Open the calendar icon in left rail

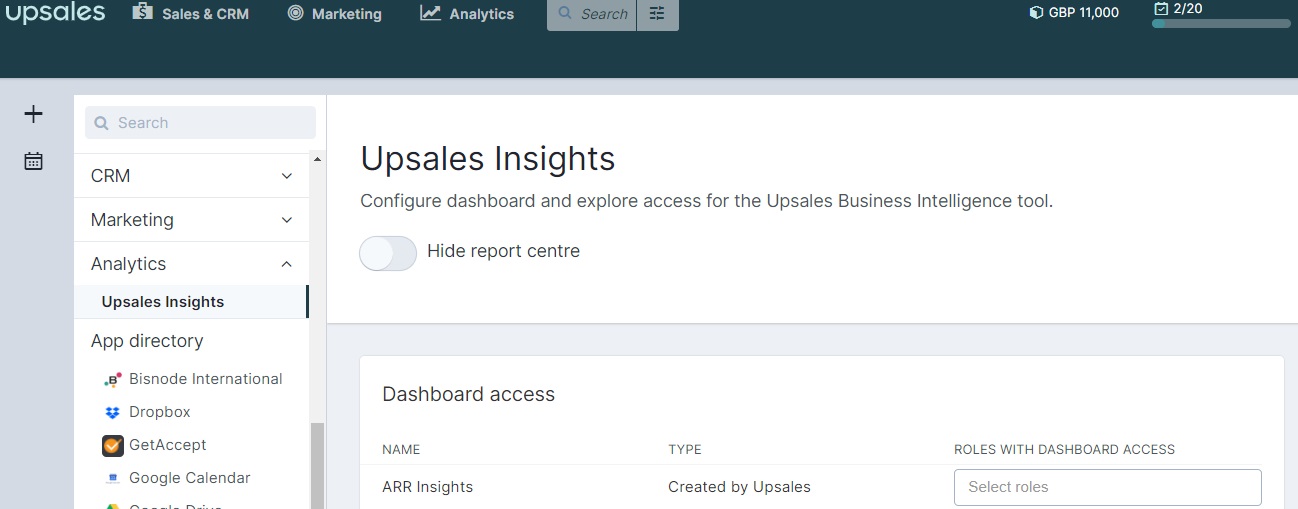(x=33, y=161)
